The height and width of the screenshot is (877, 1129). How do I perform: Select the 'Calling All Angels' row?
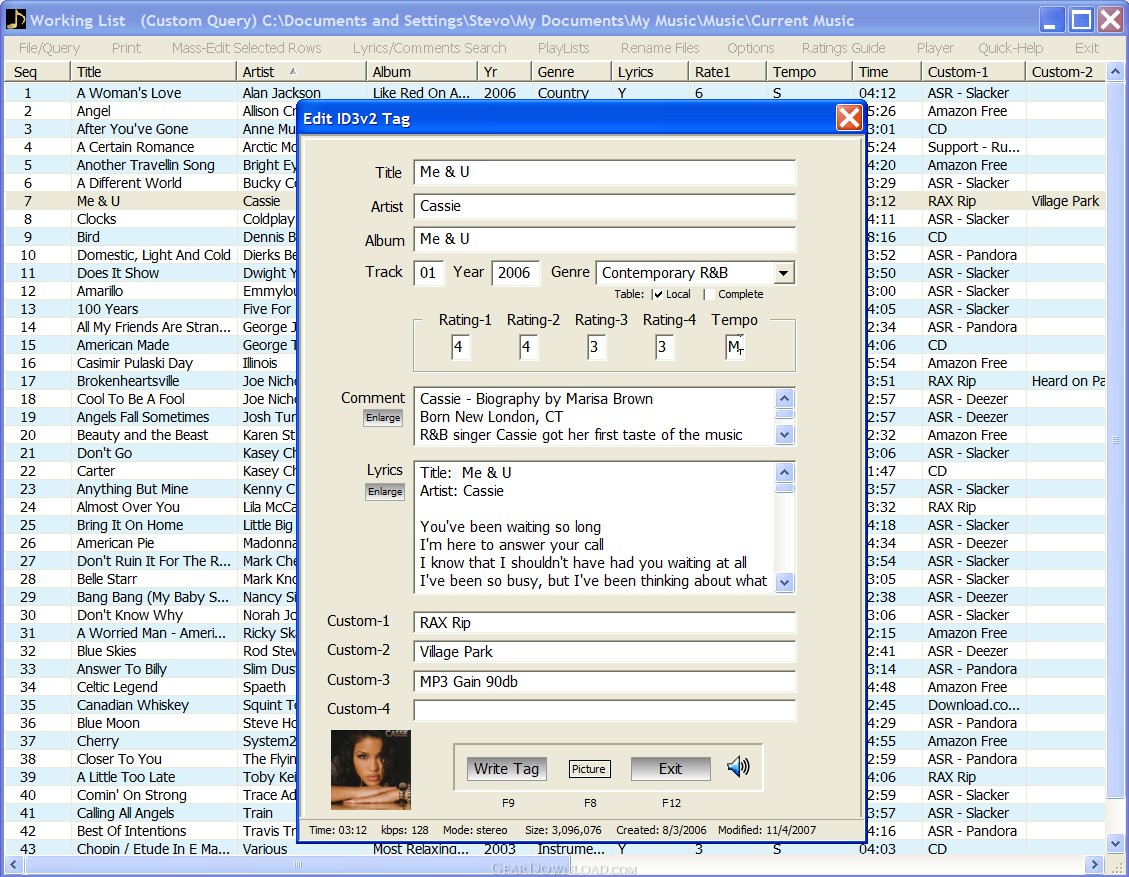click(x=151, y=813)
